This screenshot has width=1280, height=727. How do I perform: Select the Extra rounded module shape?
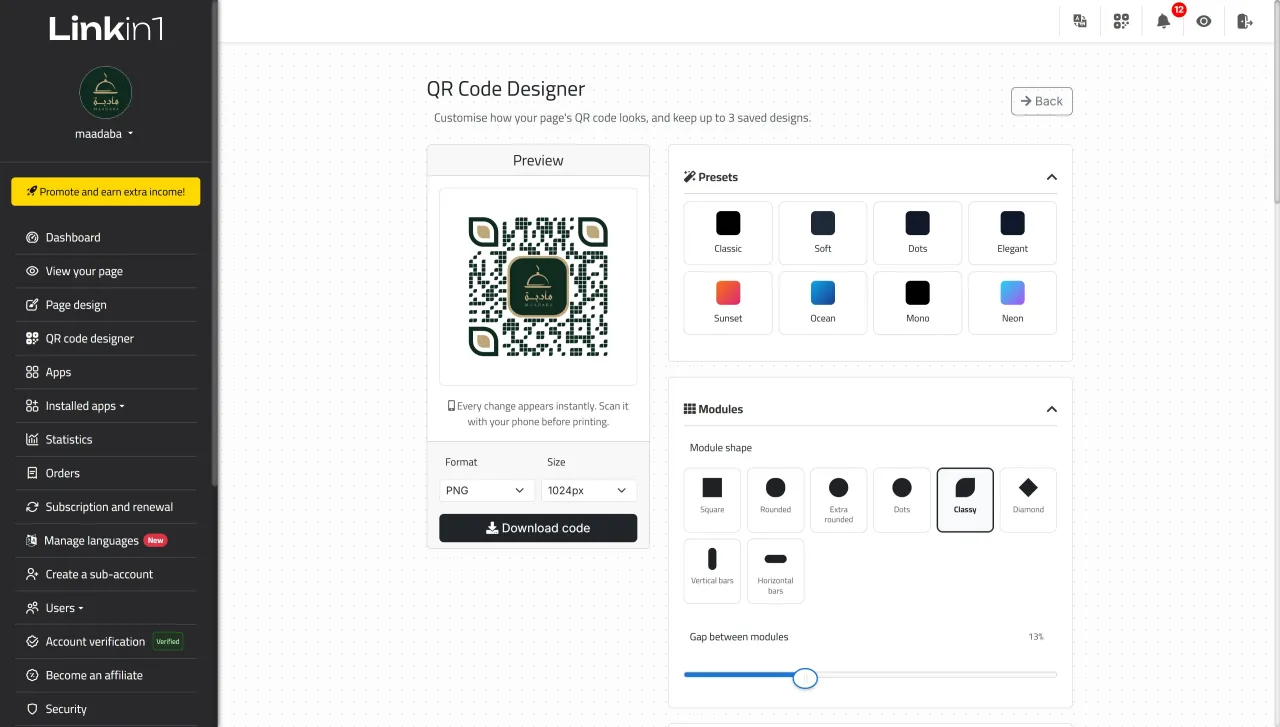click(839, 500)
